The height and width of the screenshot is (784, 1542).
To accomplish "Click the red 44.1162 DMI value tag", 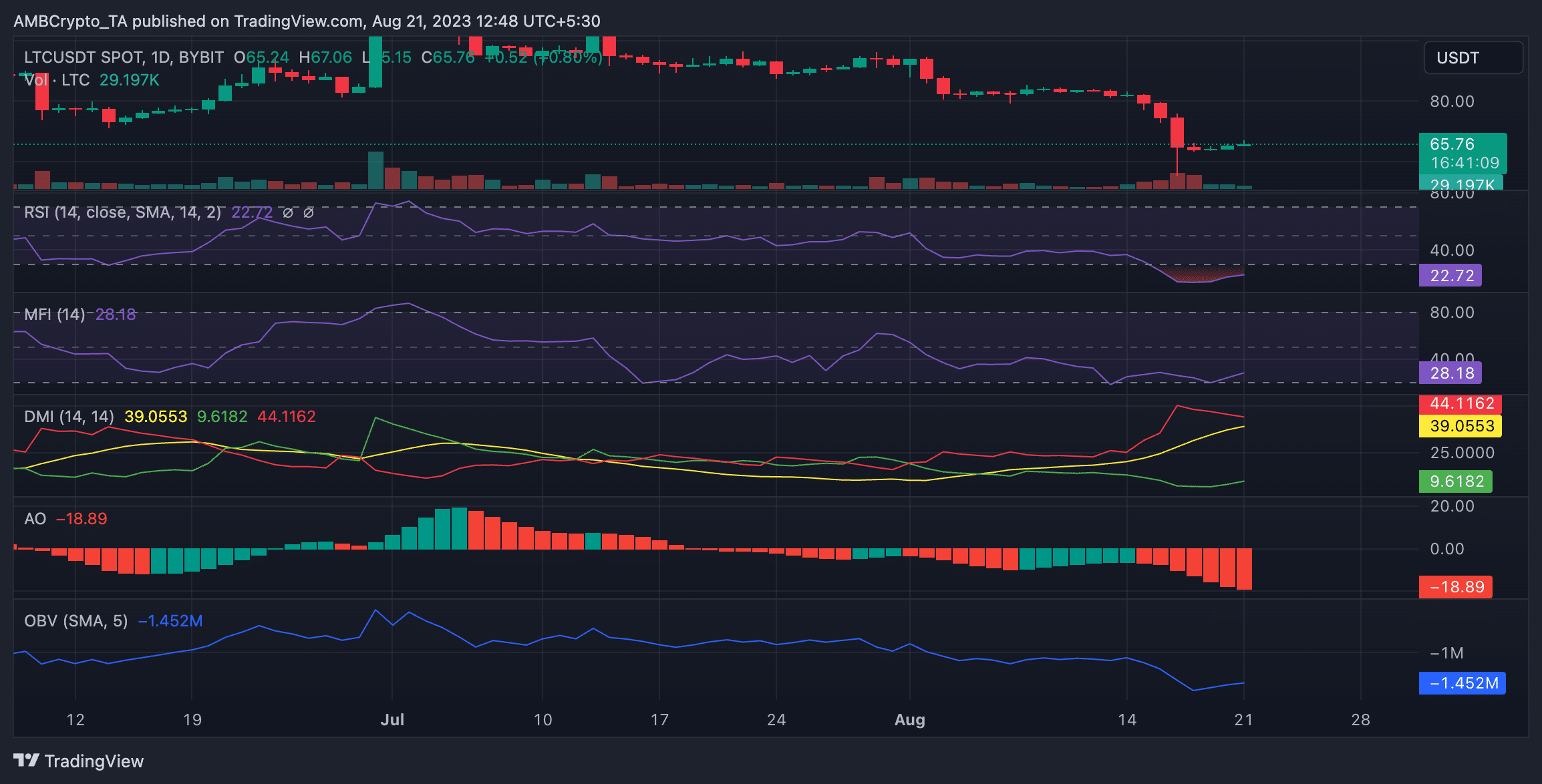I will (1460, 403).
